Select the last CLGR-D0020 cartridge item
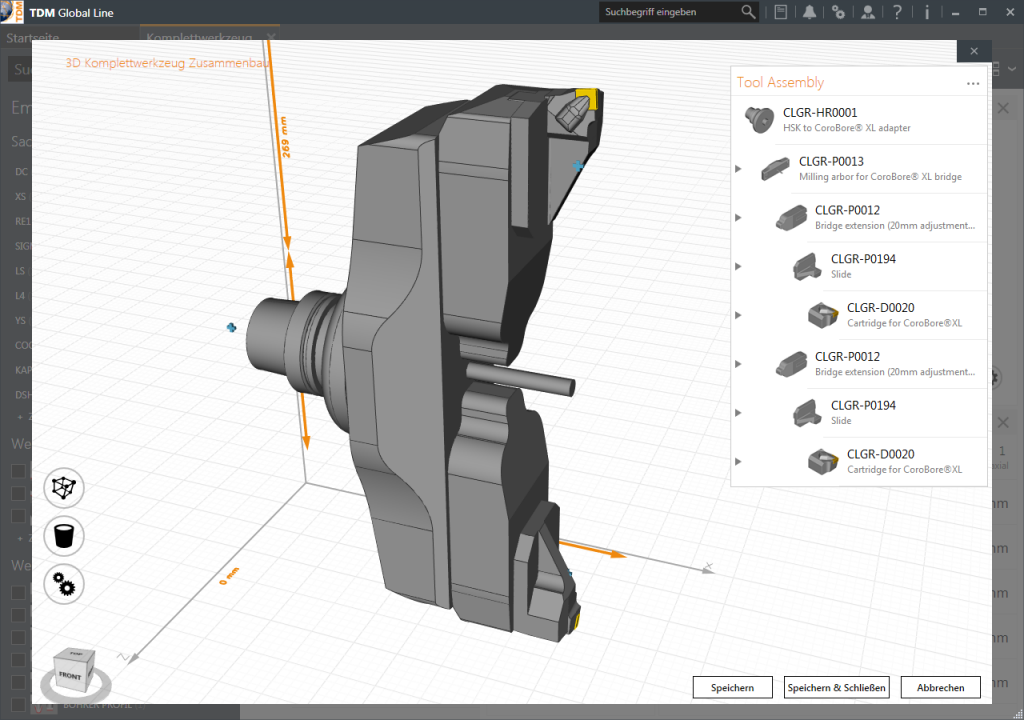1024x720 pixels. [x=859, y=461]
